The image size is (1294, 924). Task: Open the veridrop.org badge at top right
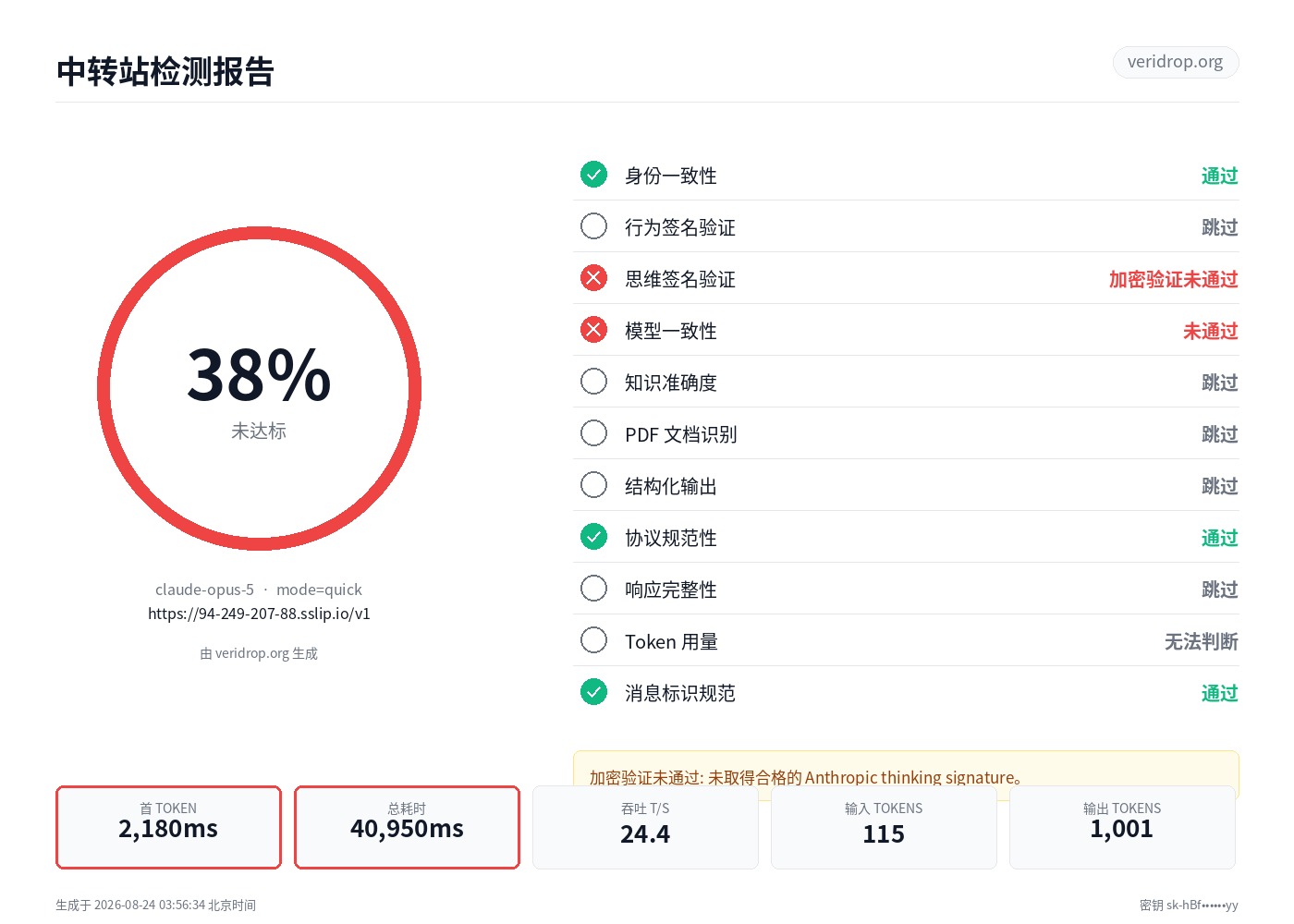[1176, 62]
